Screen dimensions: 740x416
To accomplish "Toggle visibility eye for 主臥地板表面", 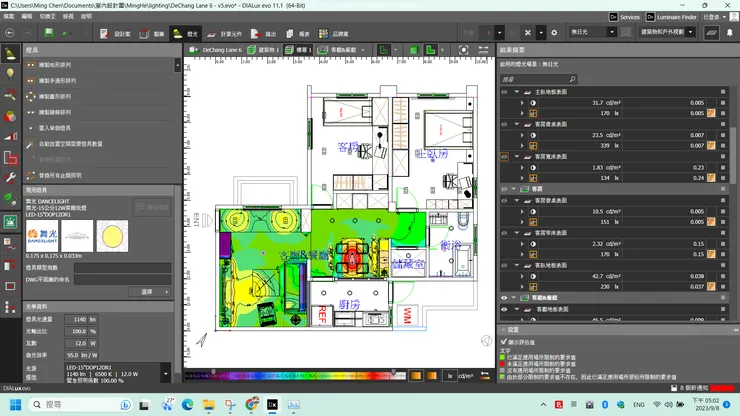I will pos(504,91).
